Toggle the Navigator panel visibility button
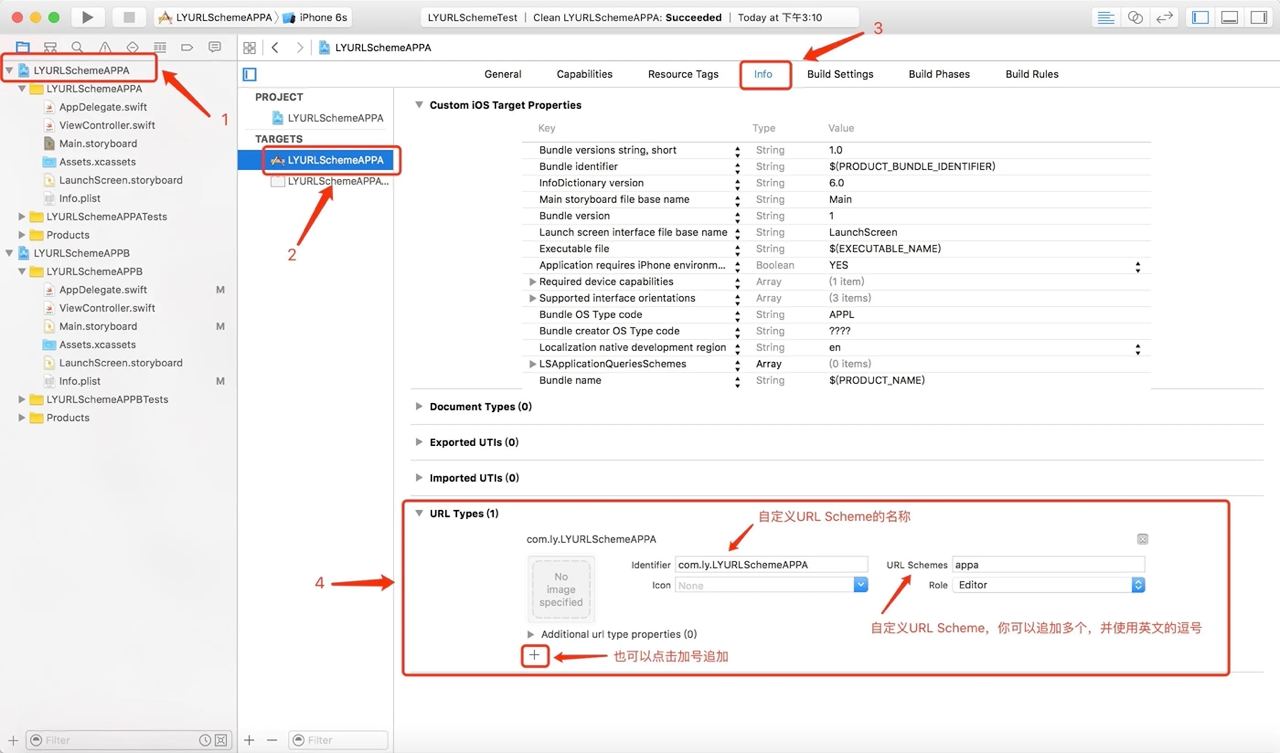This screenshot has width=1280, height=753. click(x=1201, y=17)
